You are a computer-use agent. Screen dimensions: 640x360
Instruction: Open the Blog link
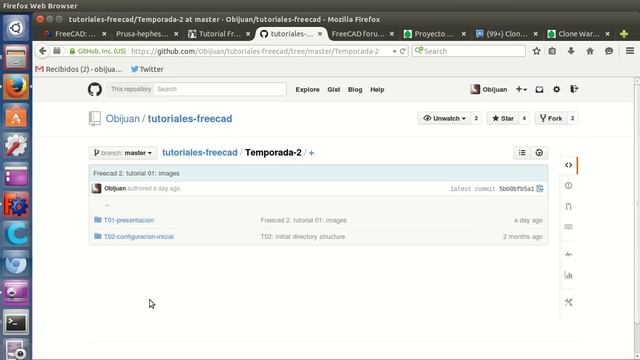[x=355, y=89]
